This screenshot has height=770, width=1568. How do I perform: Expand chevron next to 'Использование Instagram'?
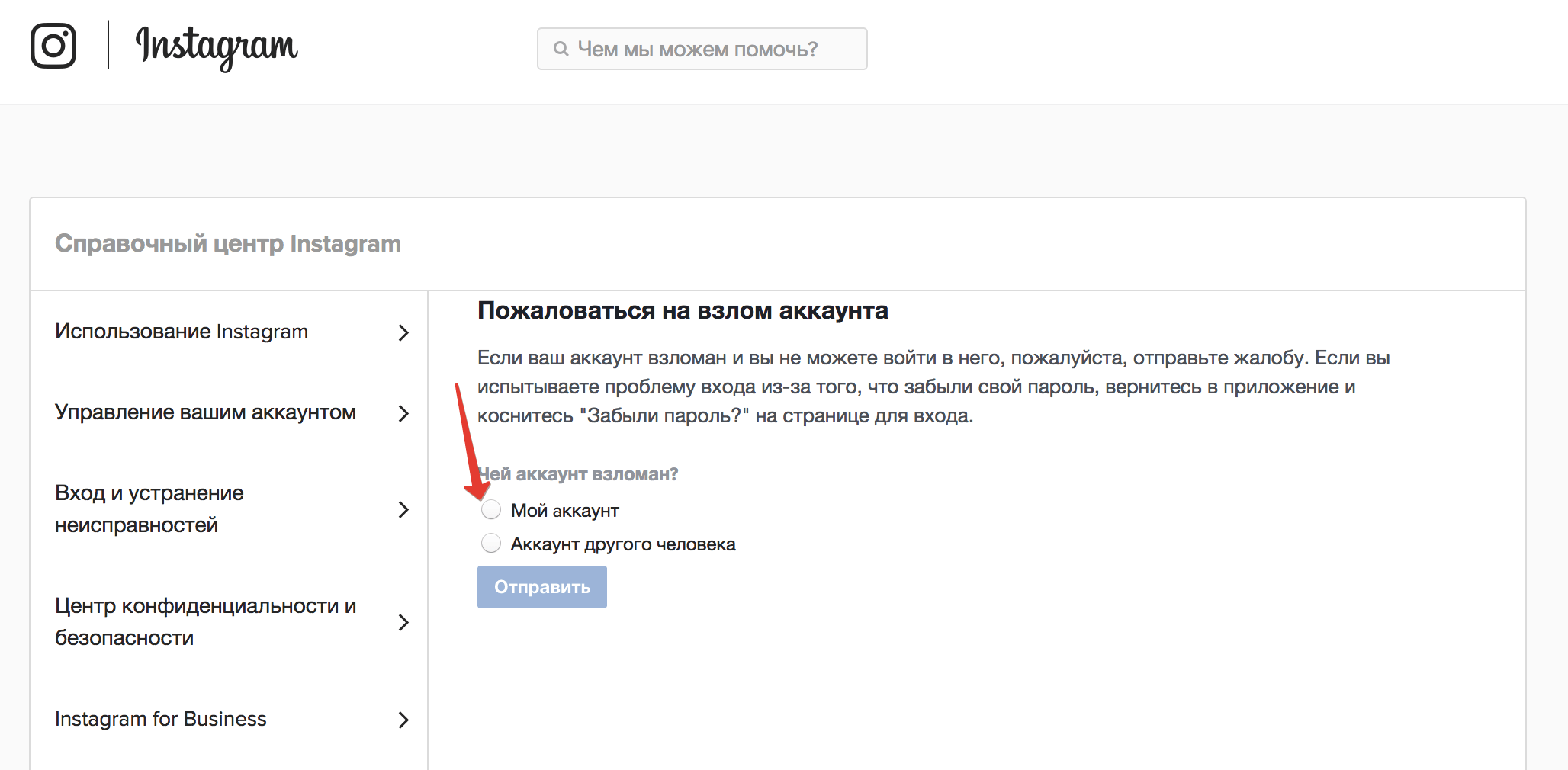click(403, 332)
